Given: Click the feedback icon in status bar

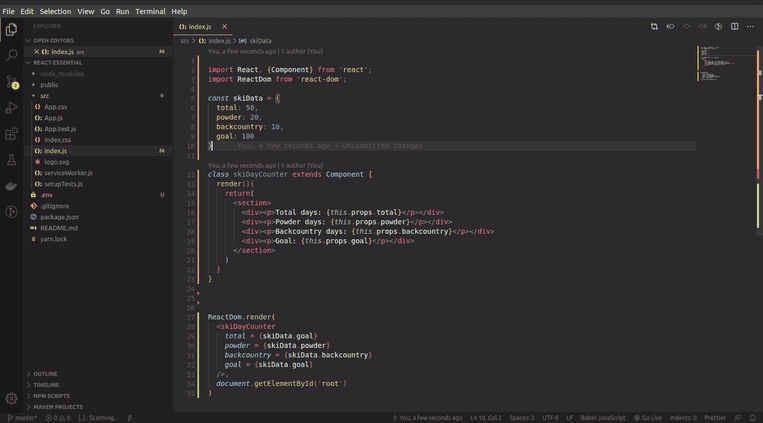Looking at the screenshot, I should [738, 418].
